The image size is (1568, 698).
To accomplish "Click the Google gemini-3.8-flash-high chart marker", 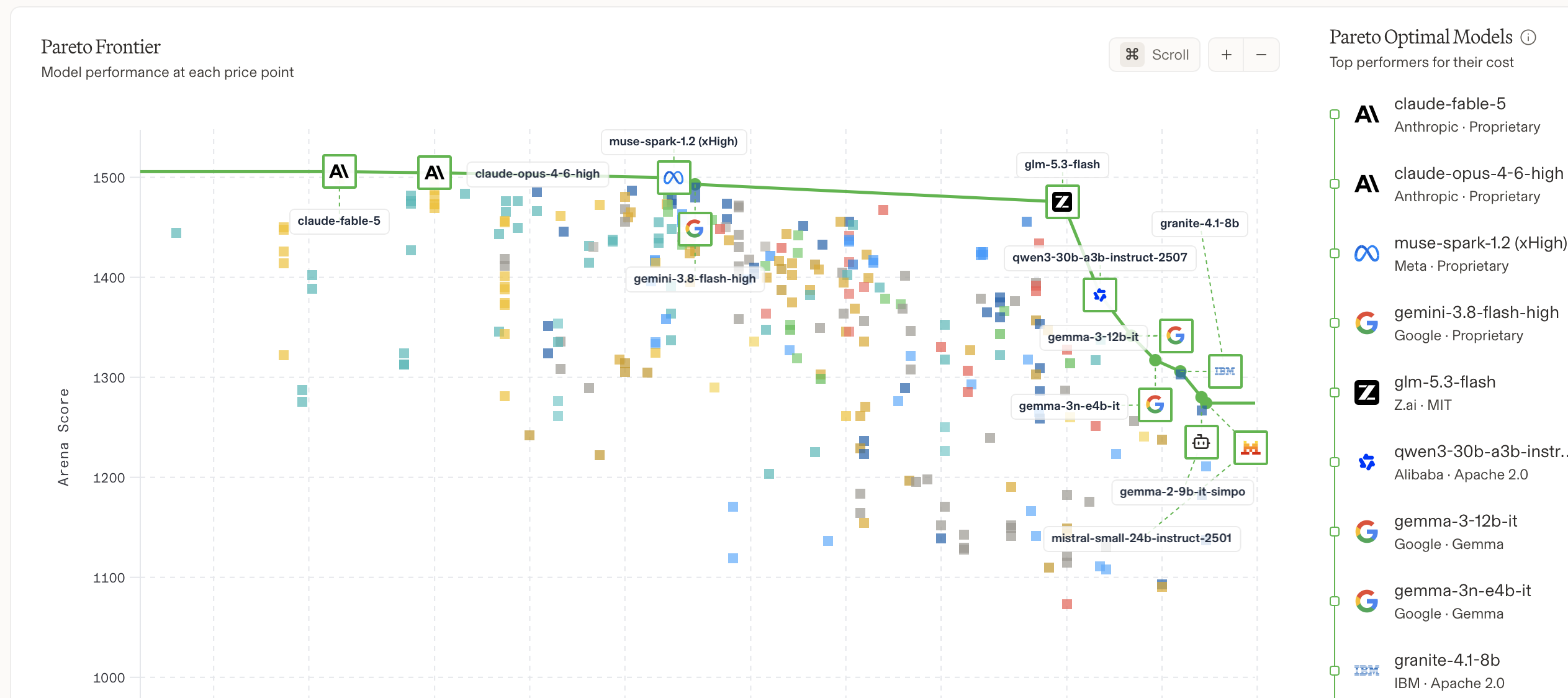I will (x=695, y=229).
